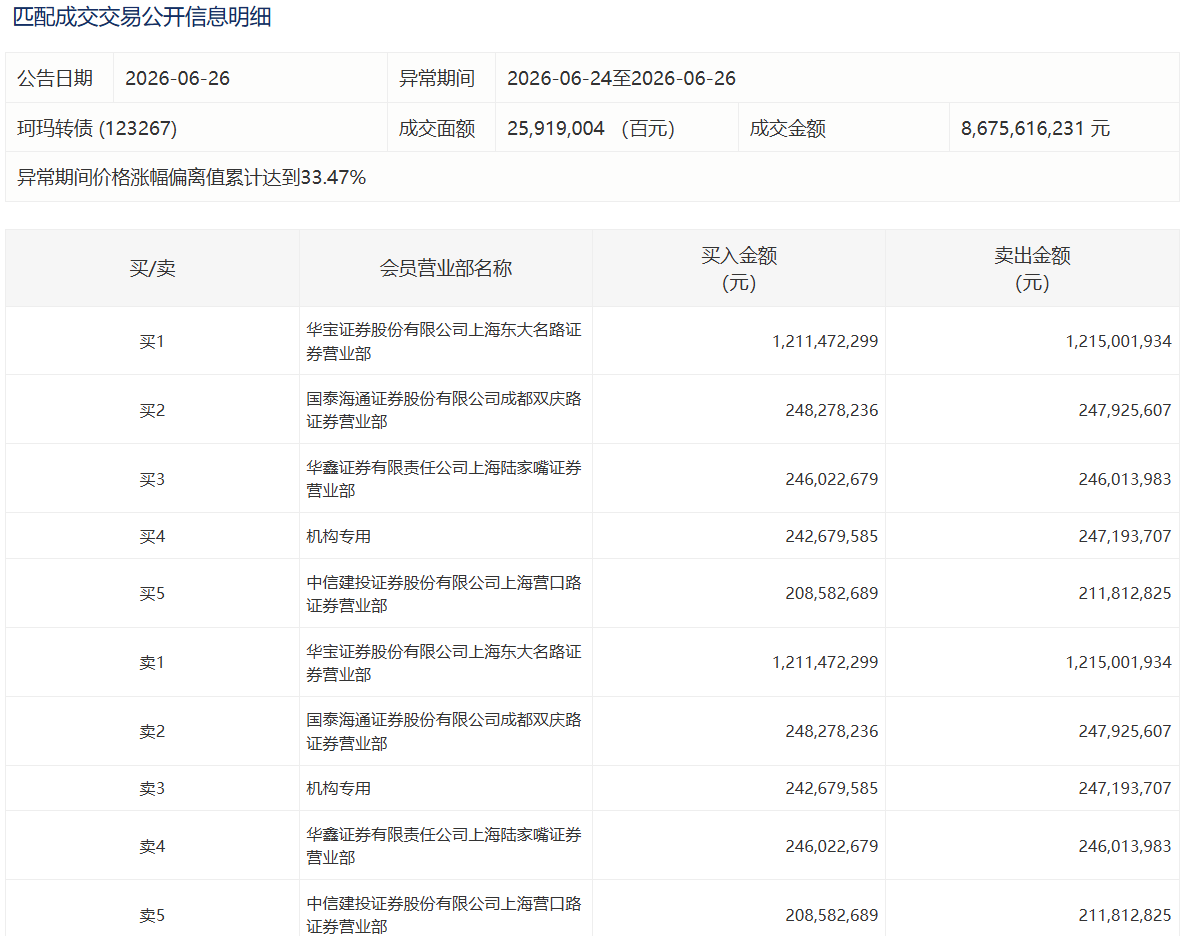1185x936 pixels.
Task: Select the 成交金额 label
Action: (787, 128)
